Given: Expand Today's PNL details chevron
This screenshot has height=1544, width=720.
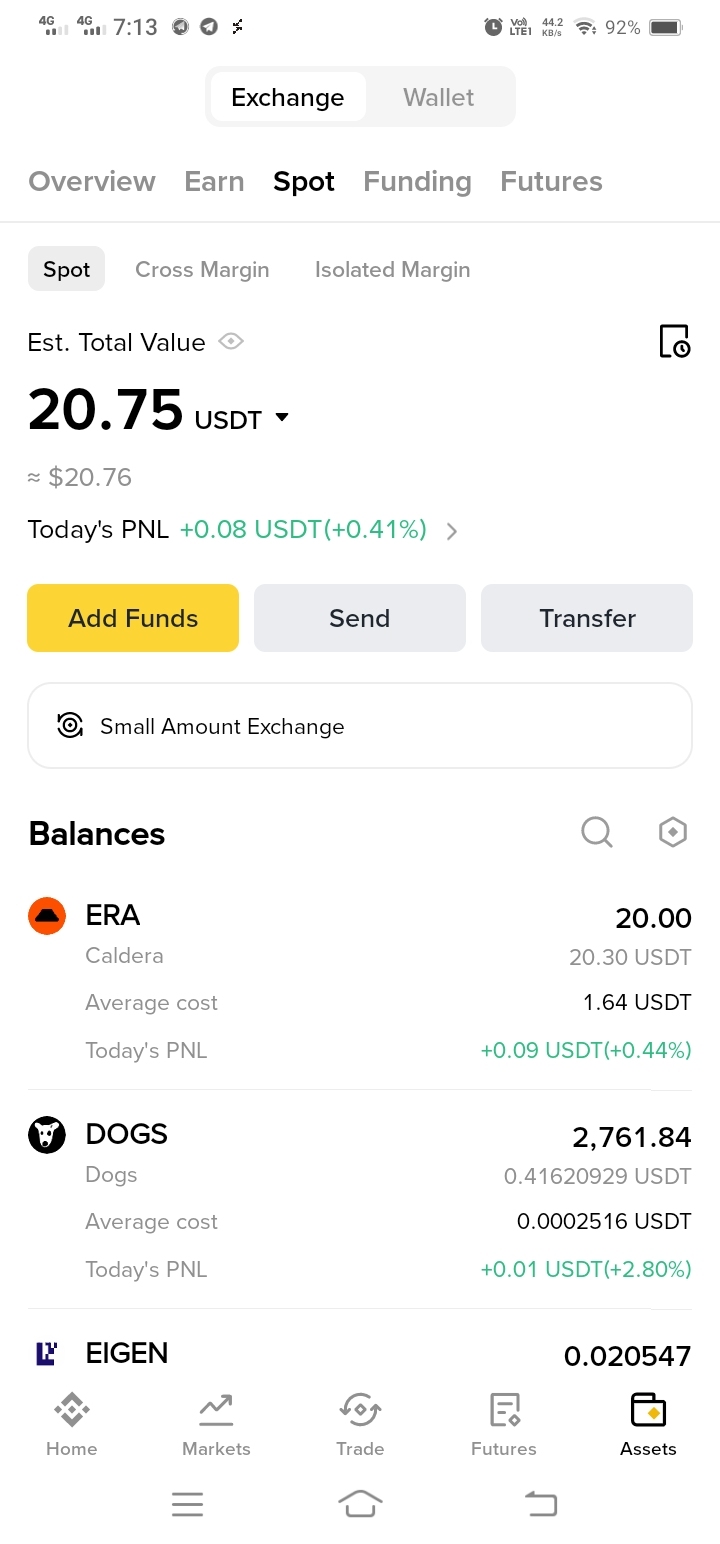Looking at the screenshot, I should [x=452, y=531].
